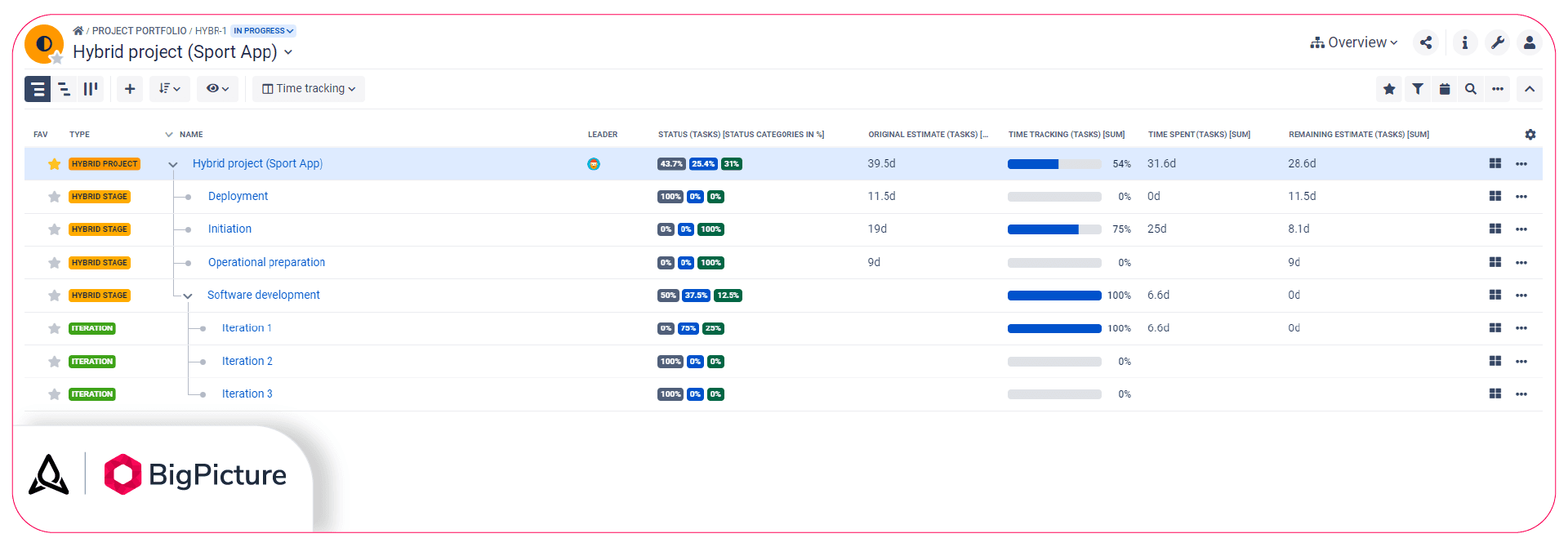Toggle favorite star for Deployment row
Image resolution: width=1568 pixels, height=547 pixels.
(x=54, y=197)
